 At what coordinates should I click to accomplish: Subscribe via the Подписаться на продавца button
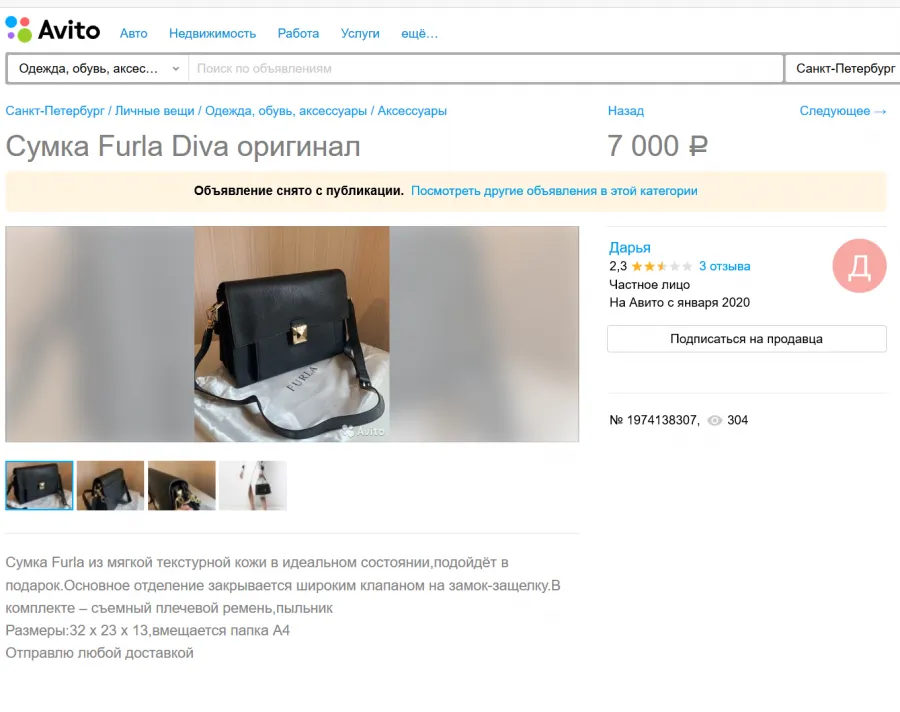pyautogui.click(x=747, y=339)
